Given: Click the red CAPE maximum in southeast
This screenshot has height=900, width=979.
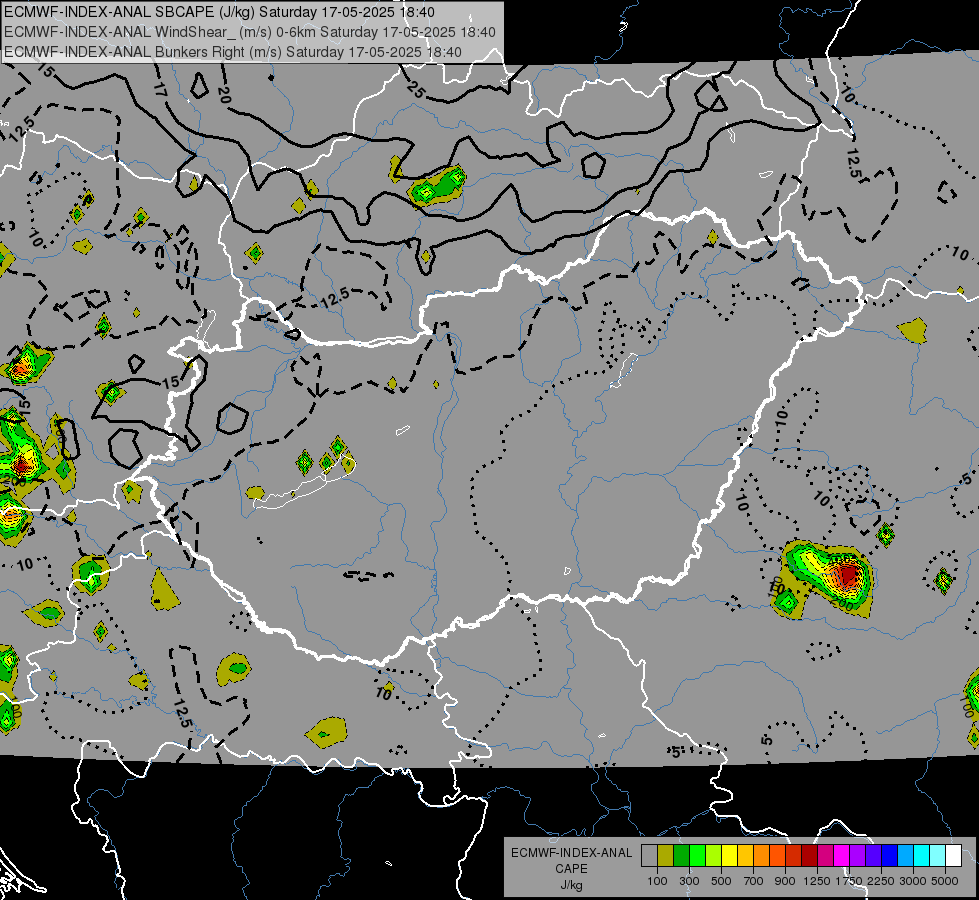Looking at the screenshot, I should click(847, 575).
